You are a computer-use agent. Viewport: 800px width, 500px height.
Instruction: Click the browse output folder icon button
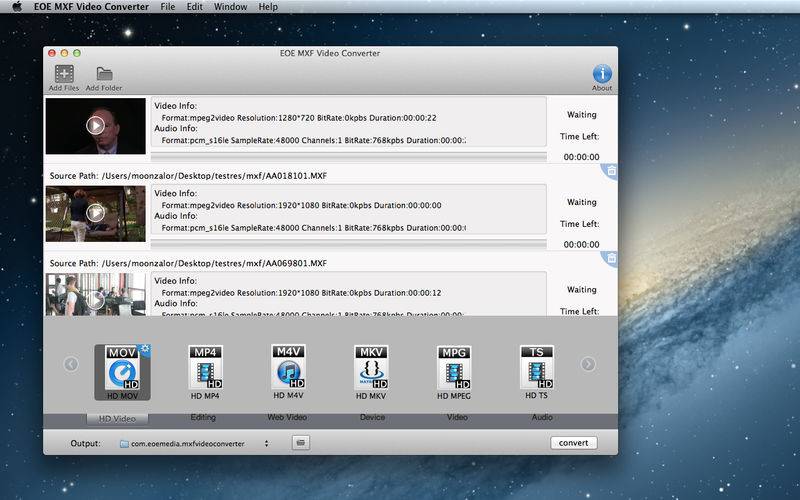(x=301, y=443)
